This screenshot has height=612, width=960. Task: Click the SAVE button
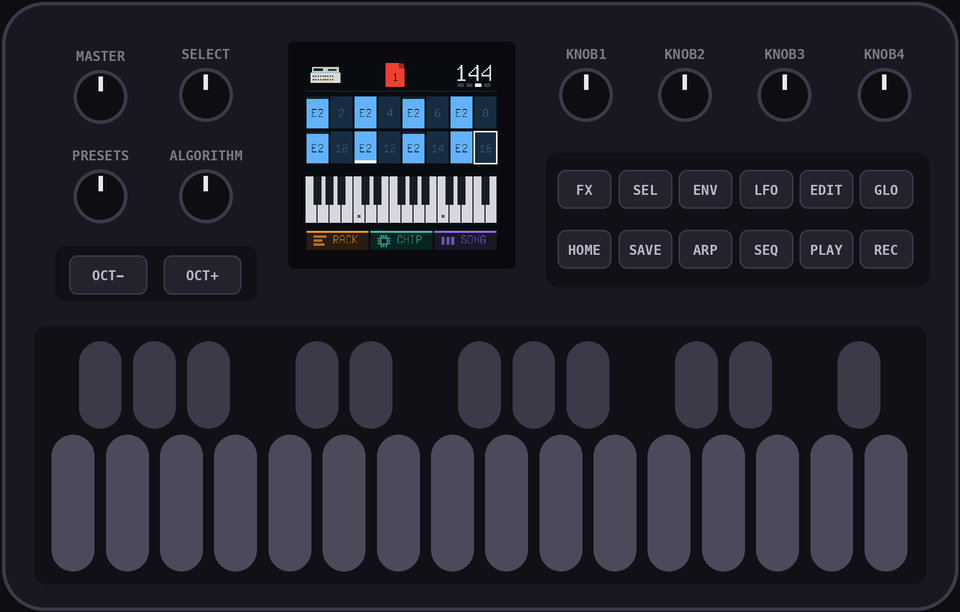click(x=645, y=250)
